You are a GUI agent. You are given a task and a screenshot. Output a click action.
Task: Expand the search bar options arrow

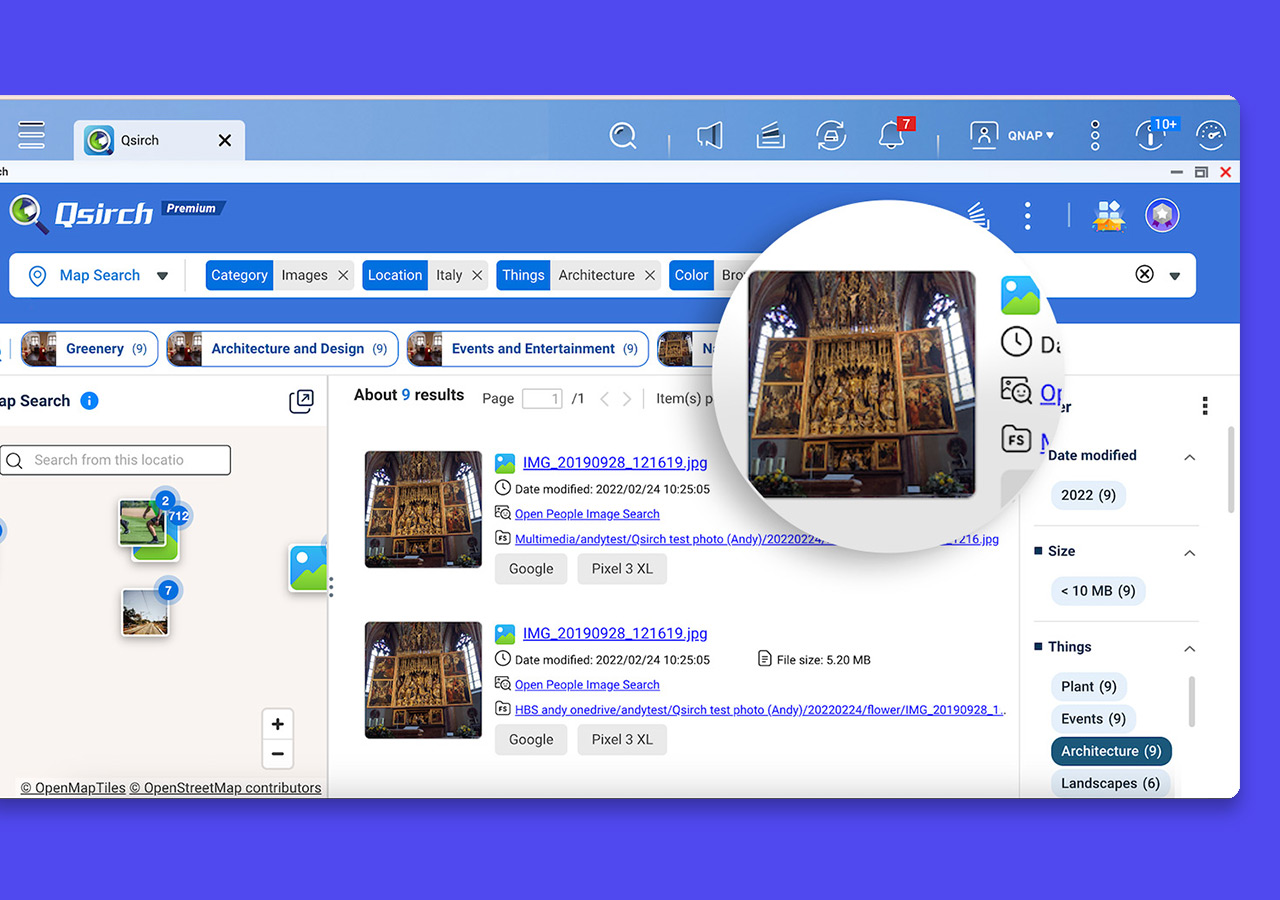1175,276
